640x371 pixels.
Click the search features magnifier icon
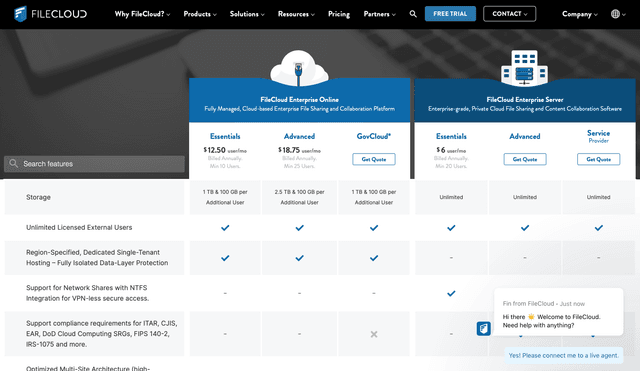13,163
